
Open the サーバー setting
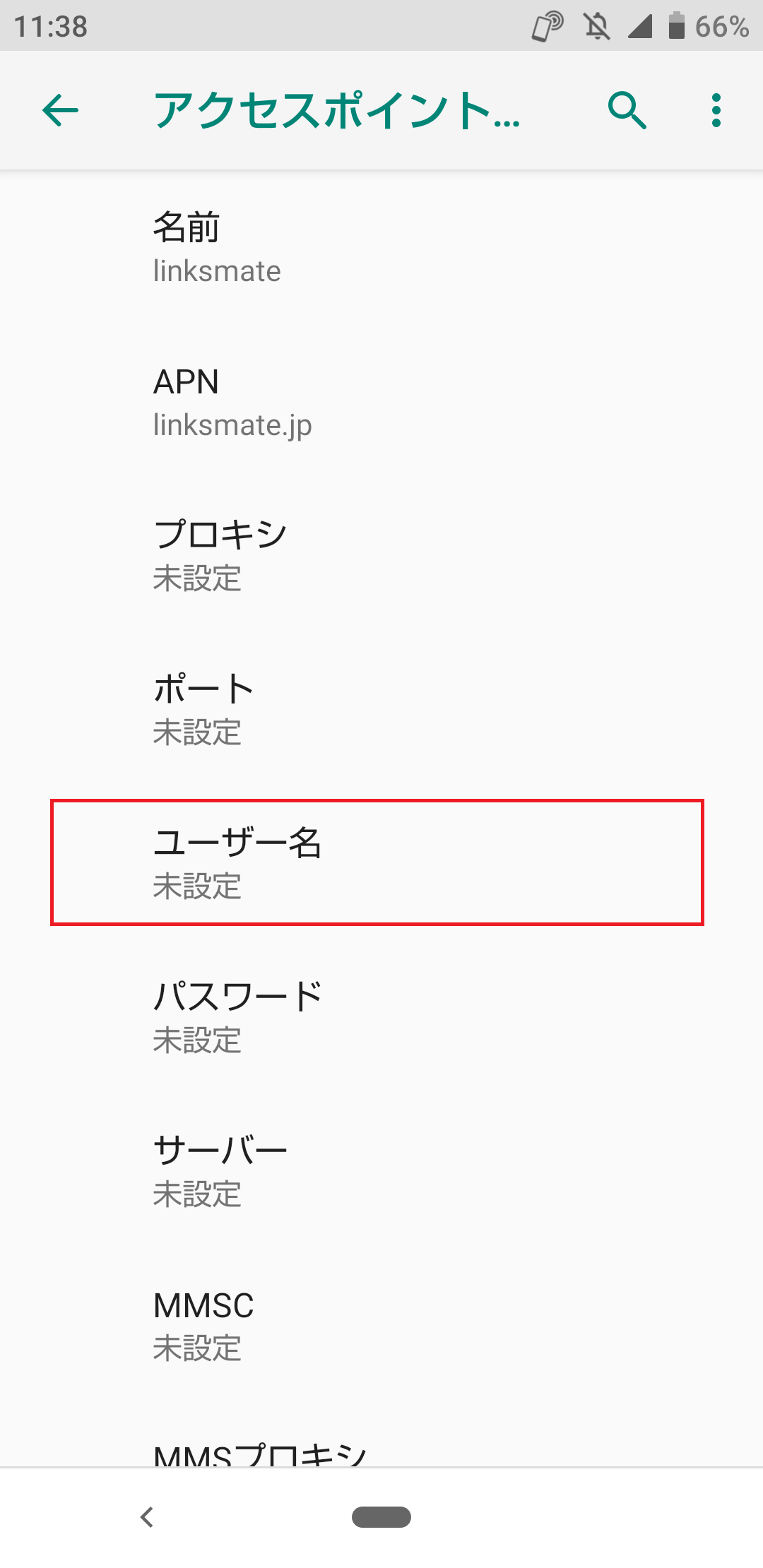tap(381, 1172)
